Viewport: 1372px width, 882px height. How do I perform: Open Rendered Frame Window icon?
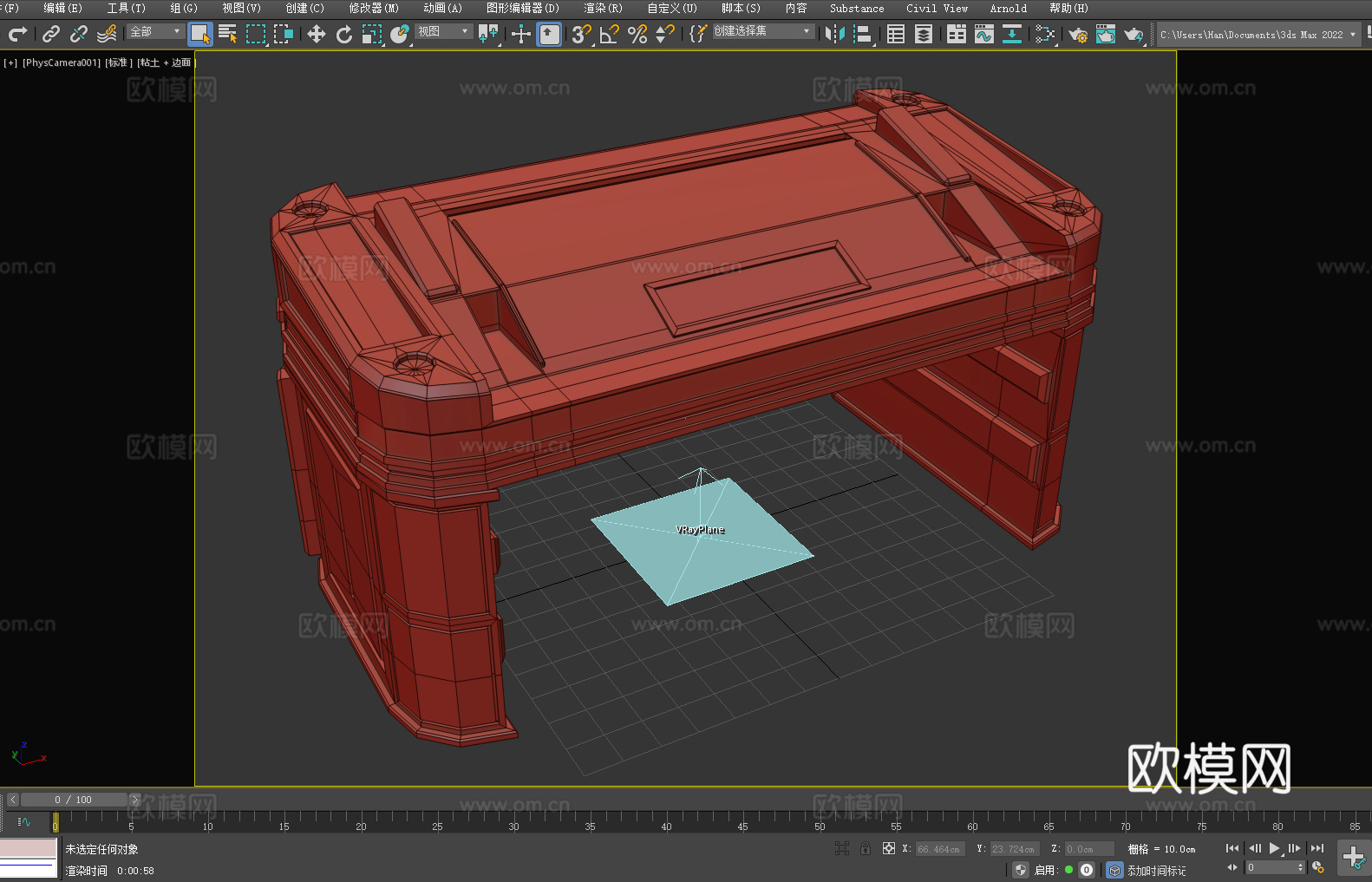click(1106, 34)
